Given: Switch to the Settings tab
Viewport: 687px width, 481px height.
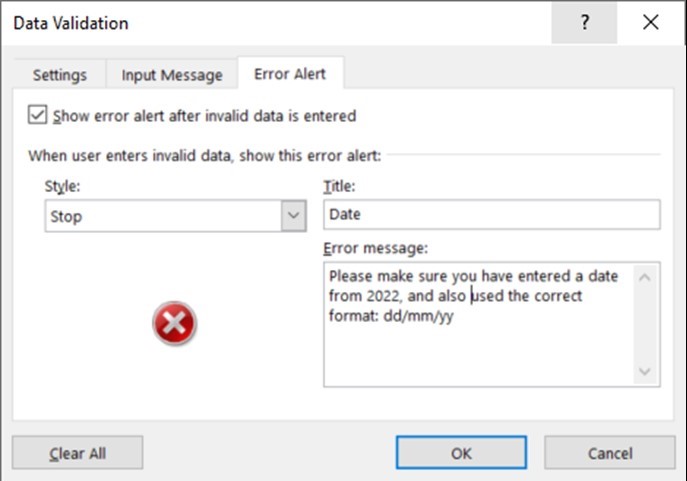Looking at the screenshot, I should [59, 75].
